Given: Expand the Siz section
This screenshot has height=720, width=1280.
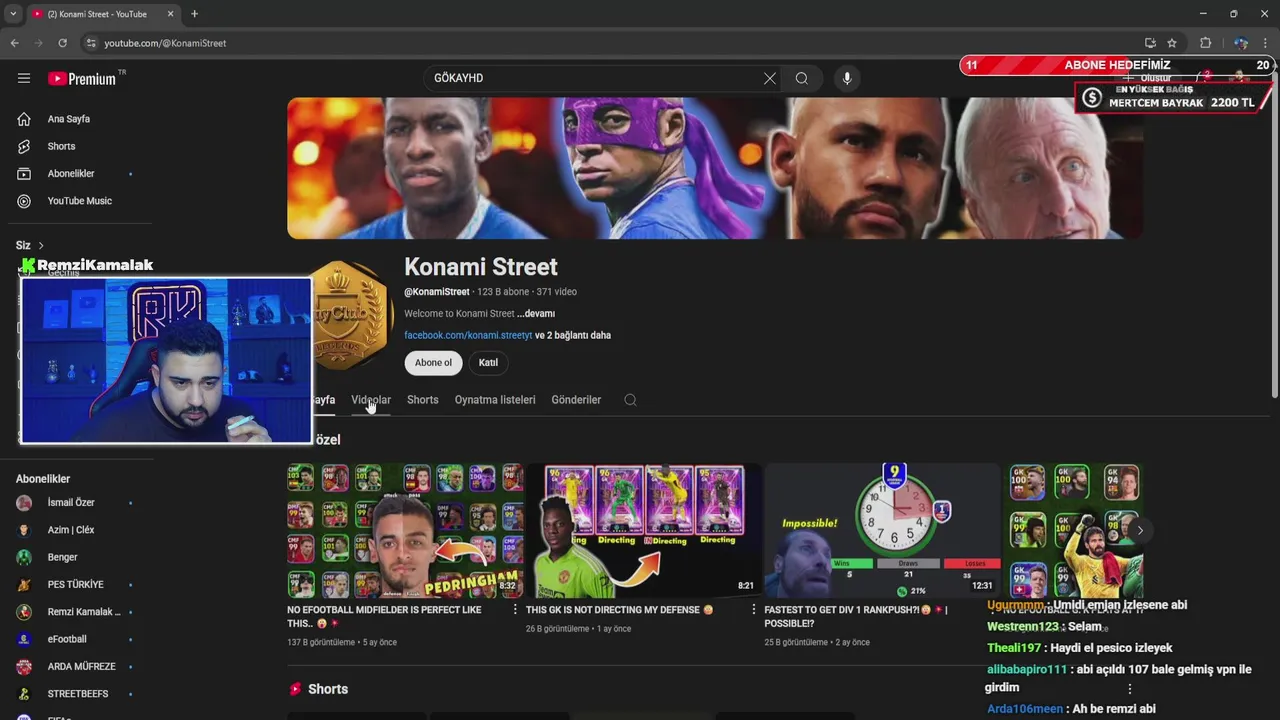Looking at the screenshot, I should (30, 245).
